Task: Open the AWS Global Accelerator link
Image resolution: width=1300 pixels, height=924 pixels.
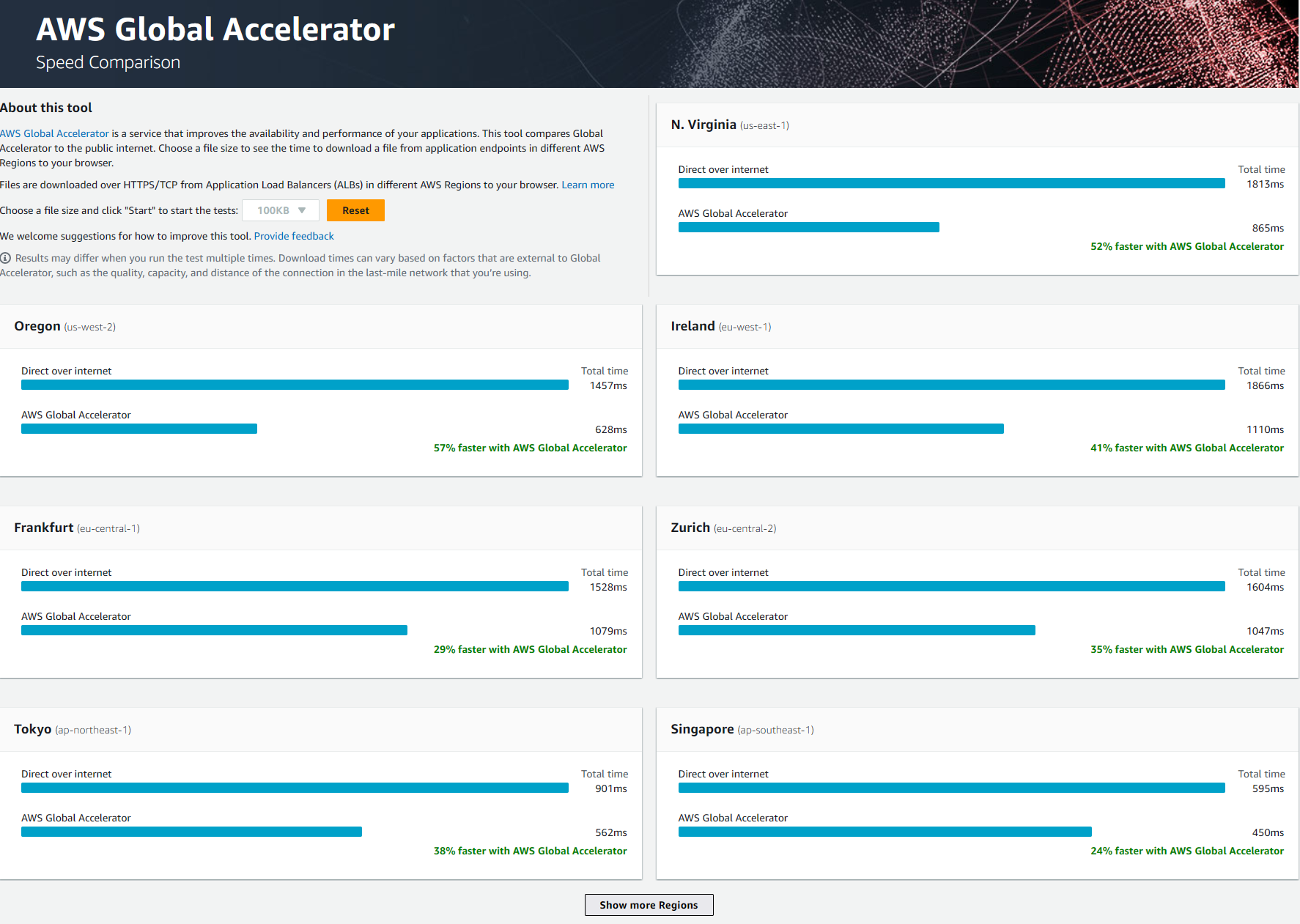Action: (x=54, y=133)
